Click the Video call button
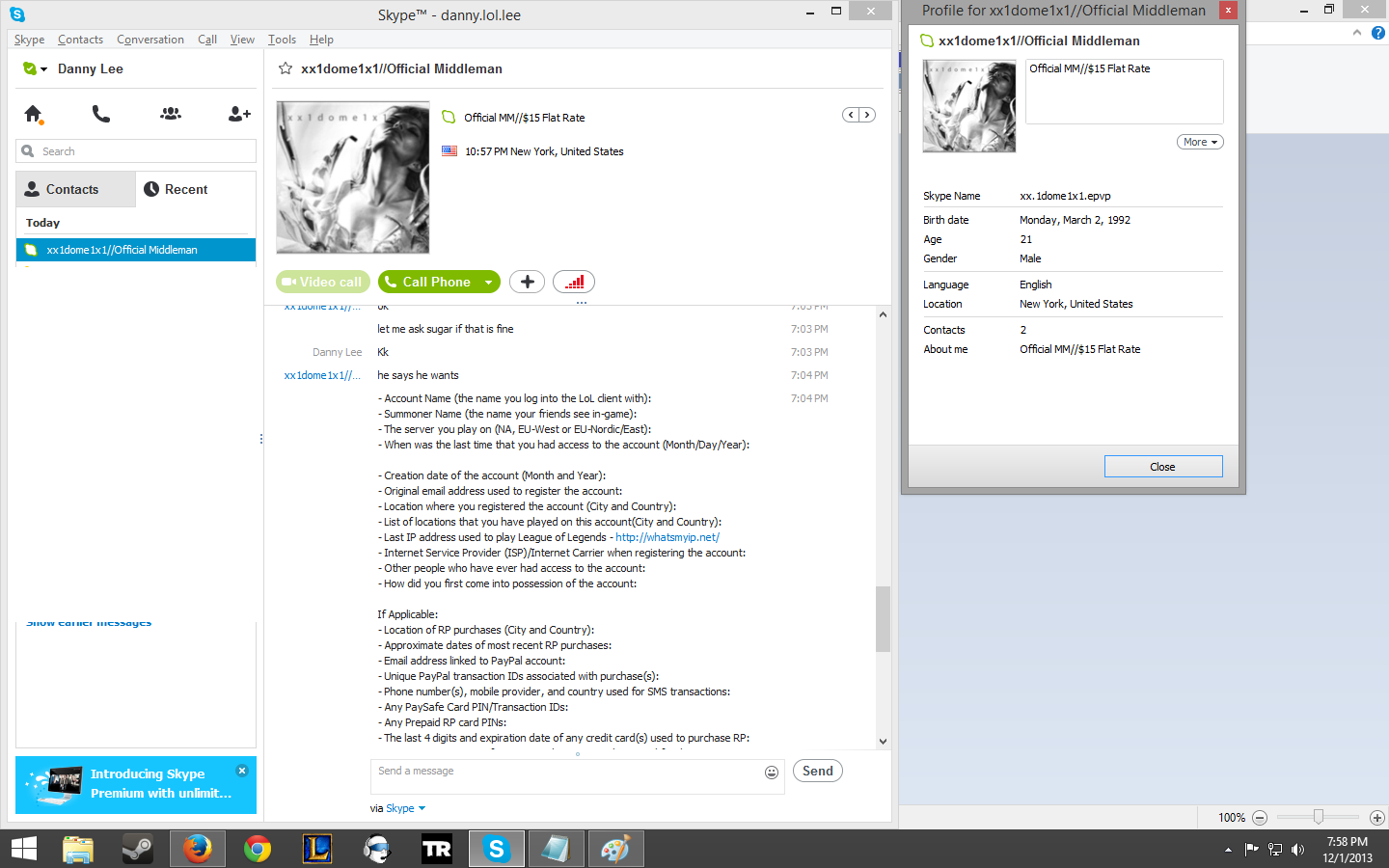This screenshot has width=1389, height=868. (323, 282)
